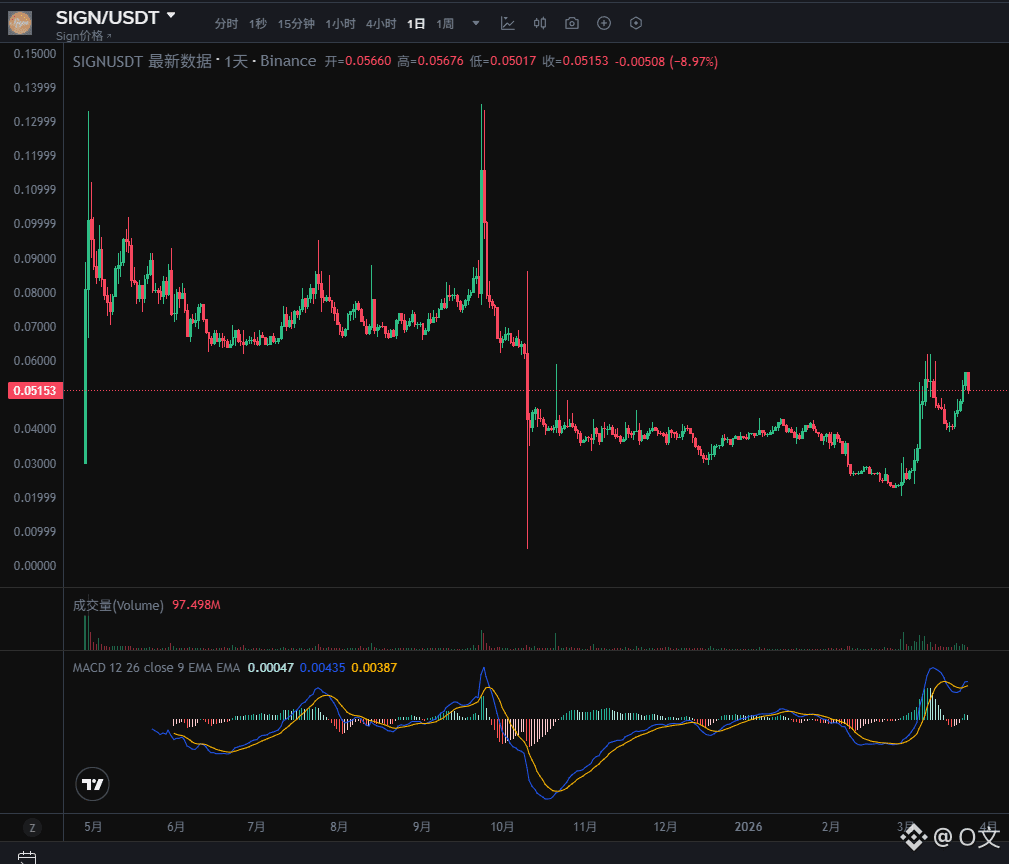
Task: Click the plus-circle add icon
Action: pyautogui.click(x=604, y=23)
